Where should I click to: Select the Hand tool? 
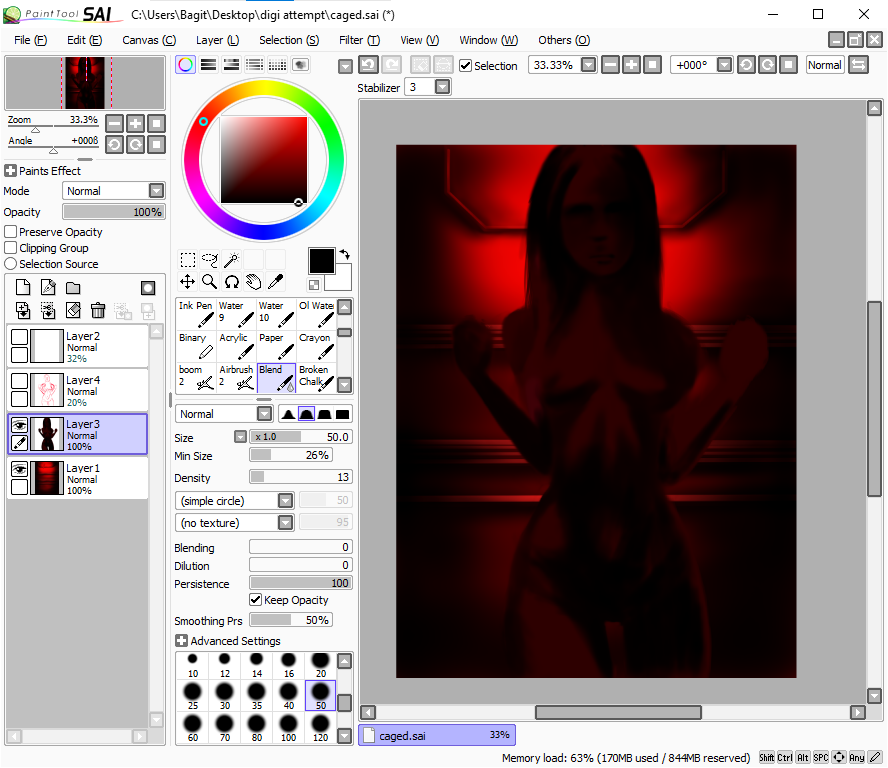point(254,281)
